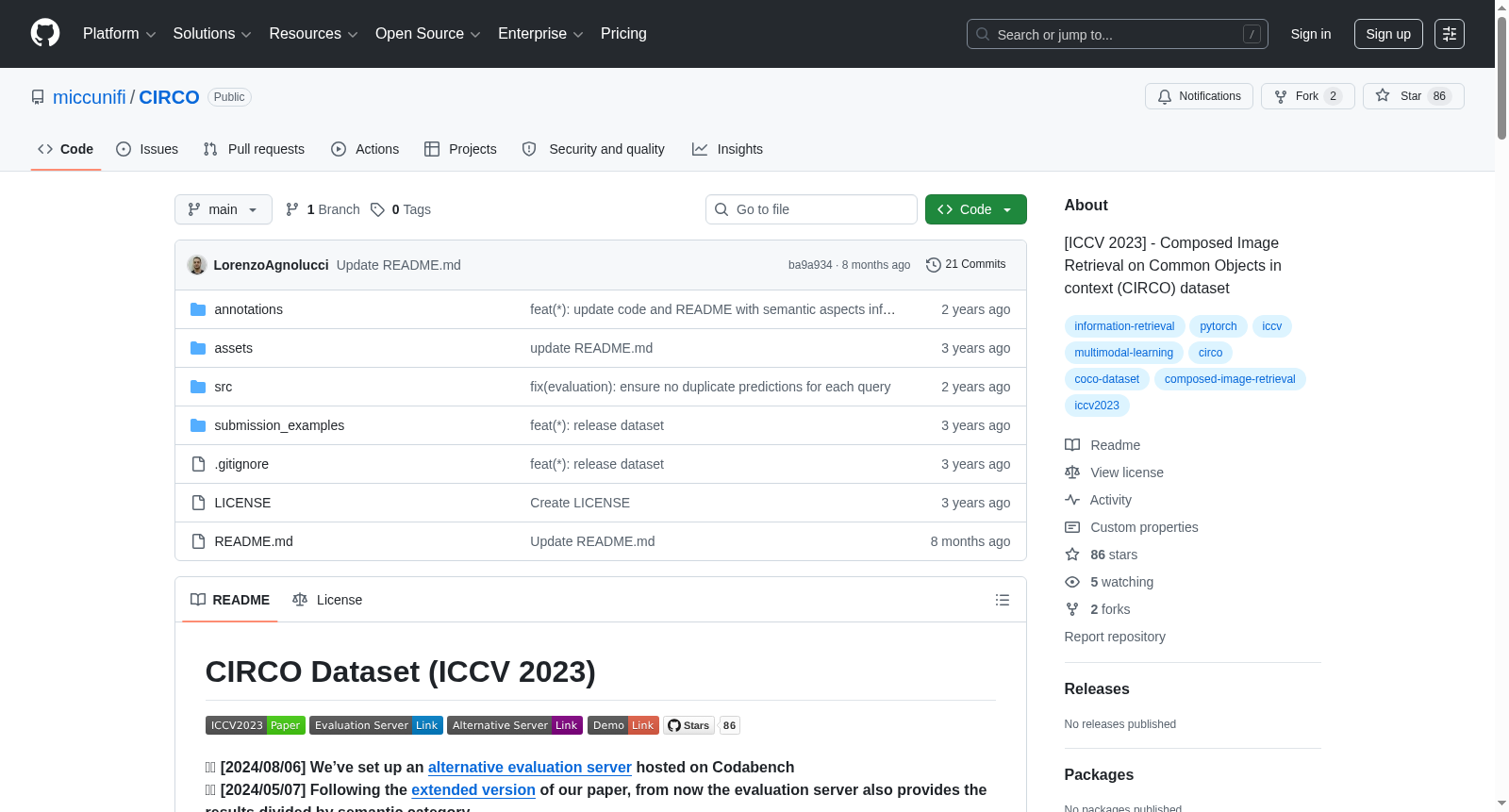Click the ICCV2023 Paper badge
The image size is (1509, 812).
coord(256,725)
